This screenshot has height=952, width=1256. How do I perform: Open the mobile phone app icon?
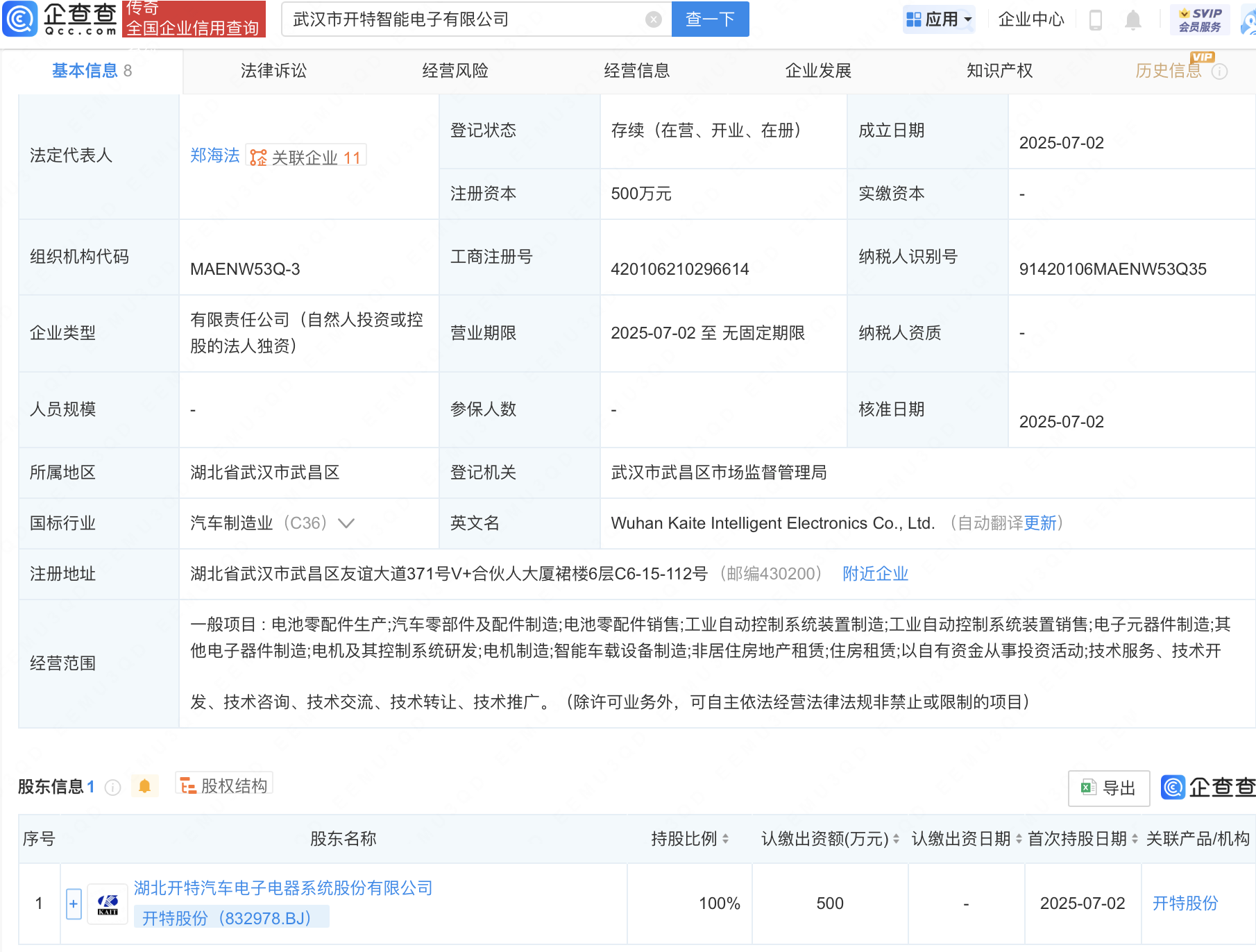[x=1096, y=19]
